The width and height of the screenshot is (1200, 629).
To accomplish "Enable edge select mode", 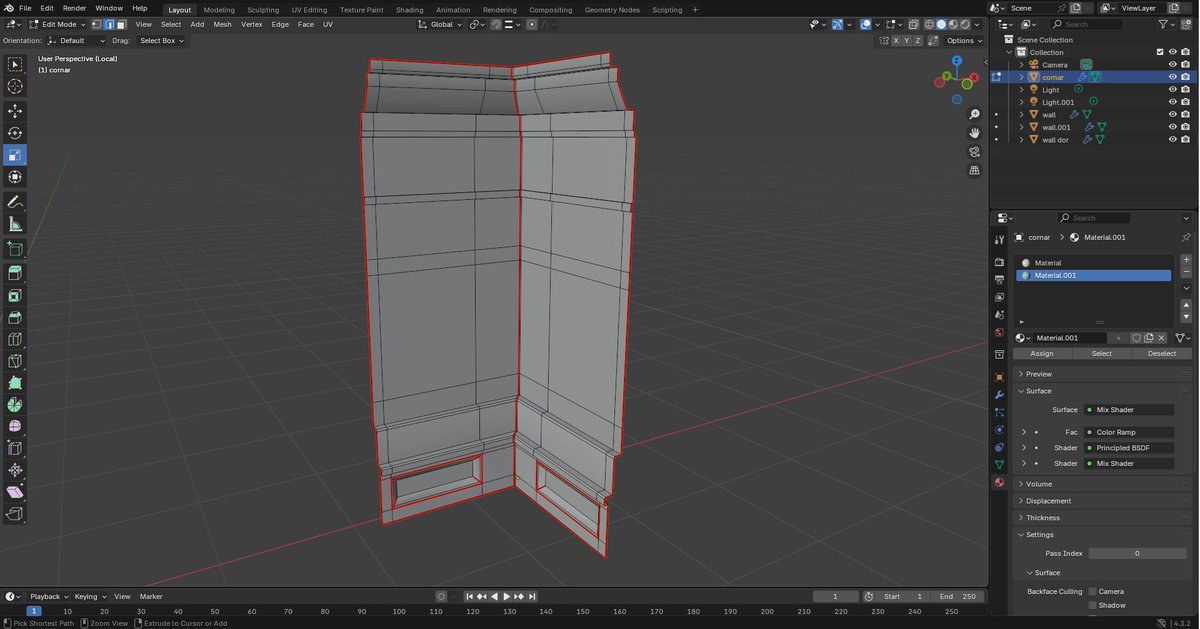I will tap(109, 24).
